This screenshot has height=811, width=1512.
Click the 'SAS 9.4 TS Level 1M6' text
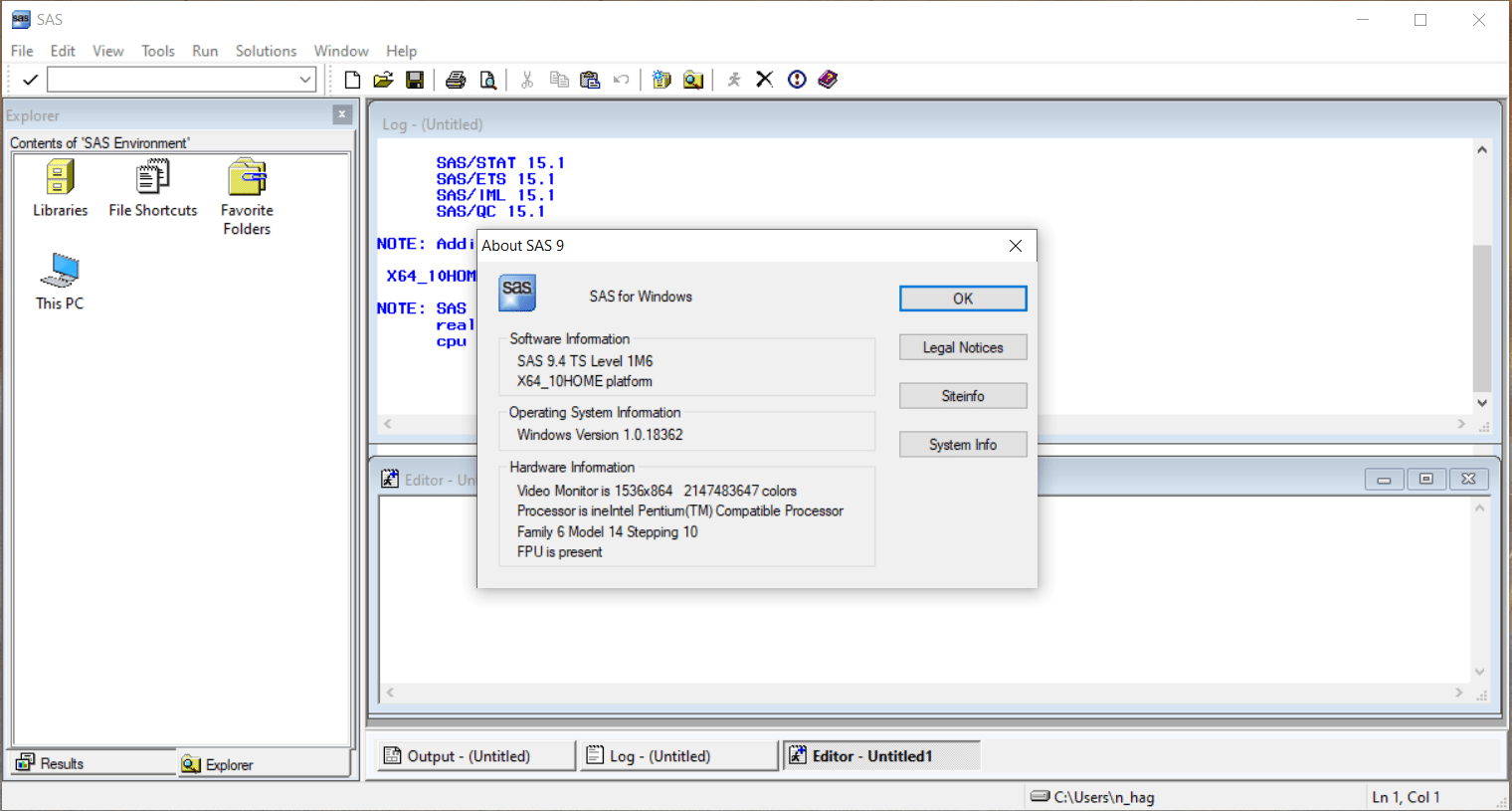(x=585, y=361)
